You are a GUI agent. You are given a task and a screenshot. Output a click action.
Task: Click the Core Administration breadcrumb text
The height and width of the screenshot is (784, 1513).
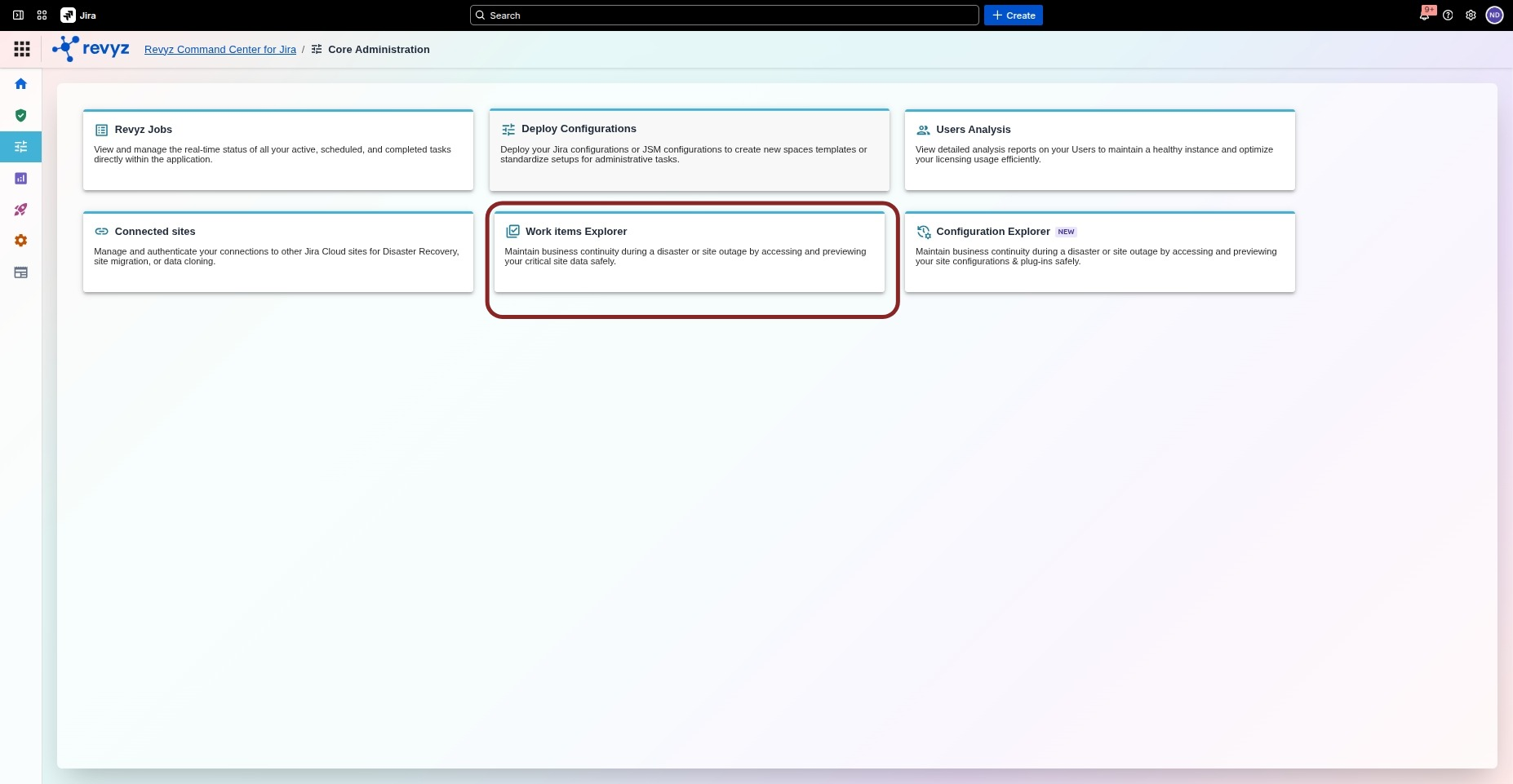pyautogui.click(x=379, y=50)
